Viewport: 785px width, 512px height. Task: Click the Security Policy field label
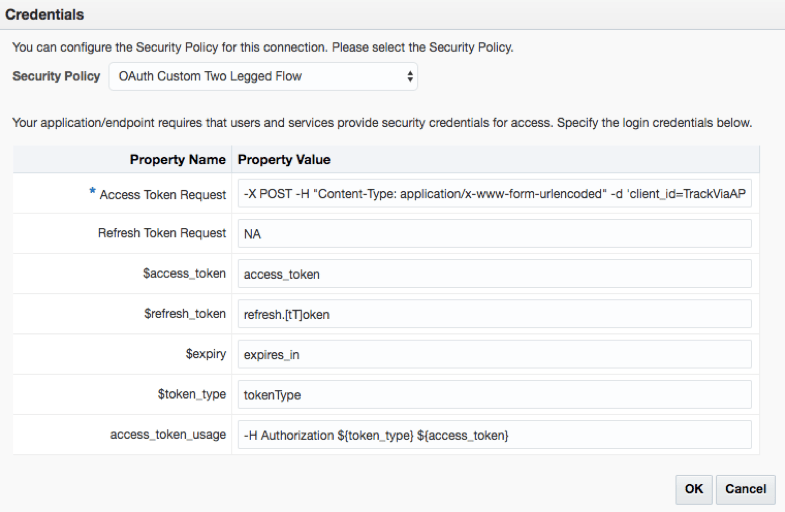pos(56,76)
